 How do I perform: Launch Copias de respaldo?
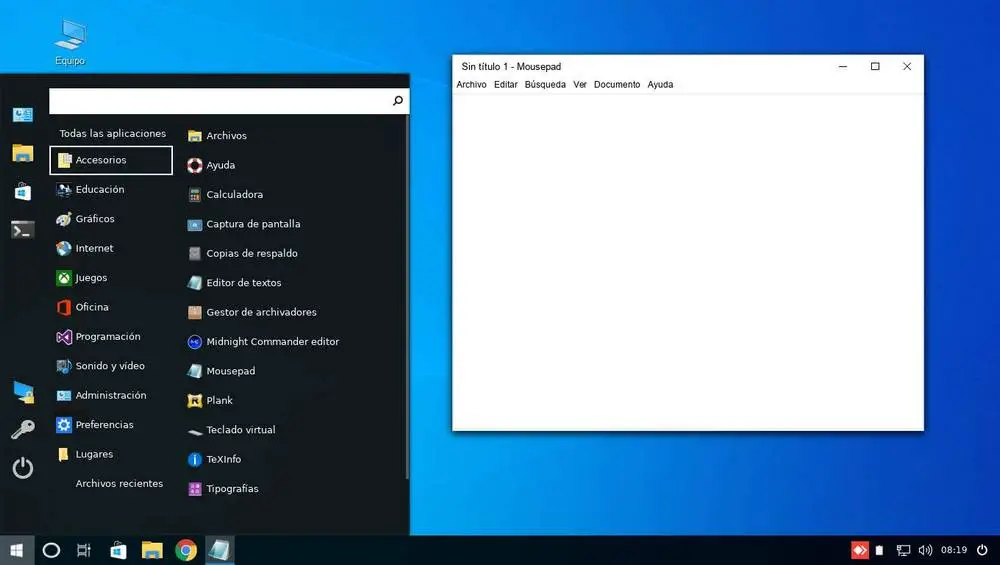click(242, 253)
